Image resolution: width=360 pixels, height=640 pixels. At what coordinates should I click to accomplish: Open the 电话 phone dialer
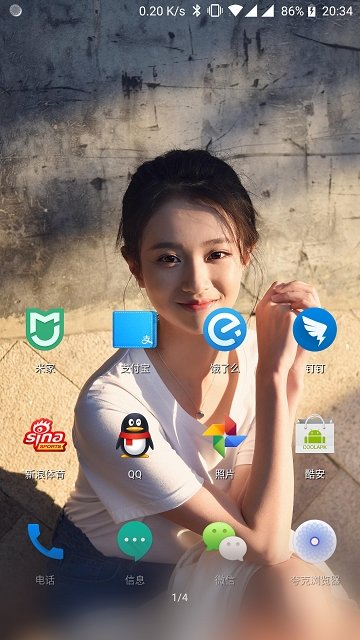pos(45,541)
